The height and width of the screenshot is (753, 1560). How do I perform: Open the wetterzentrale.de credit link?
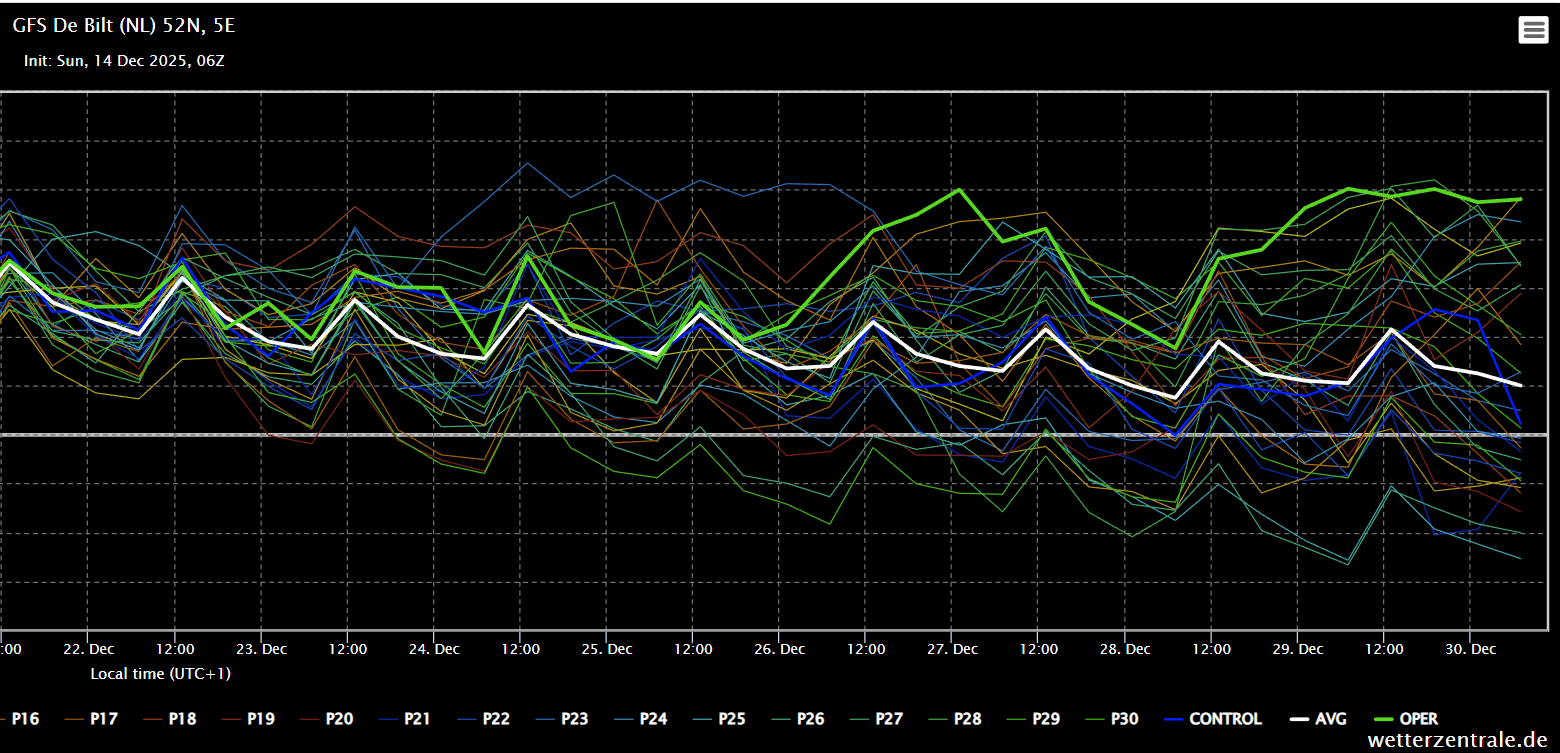(1459, 740)
